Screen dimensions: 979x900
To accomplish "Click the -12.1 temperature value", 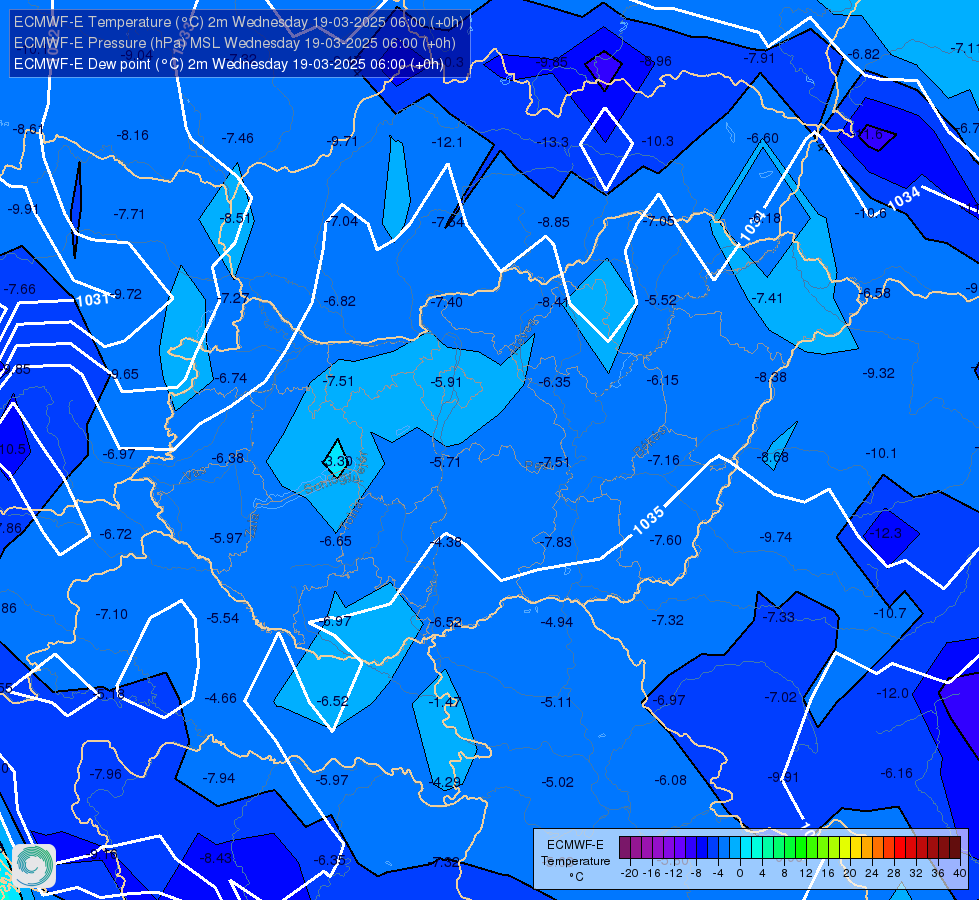I will (x=447, y=142).
